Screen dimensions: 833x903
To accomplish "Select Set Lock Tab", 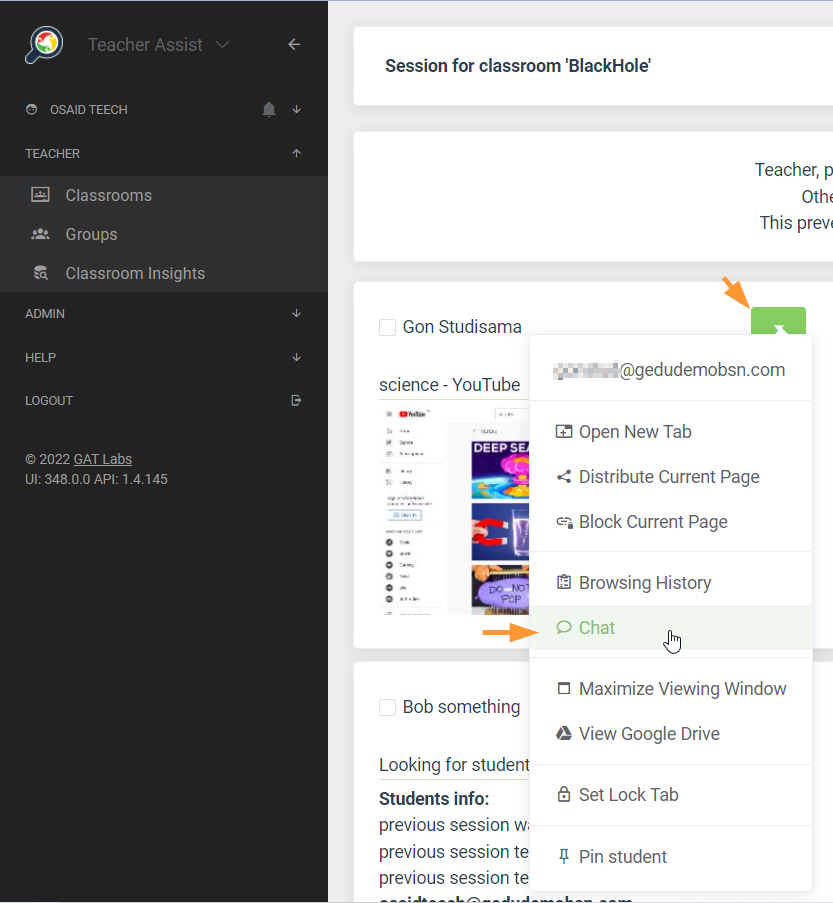I will [x=670, y=794].
